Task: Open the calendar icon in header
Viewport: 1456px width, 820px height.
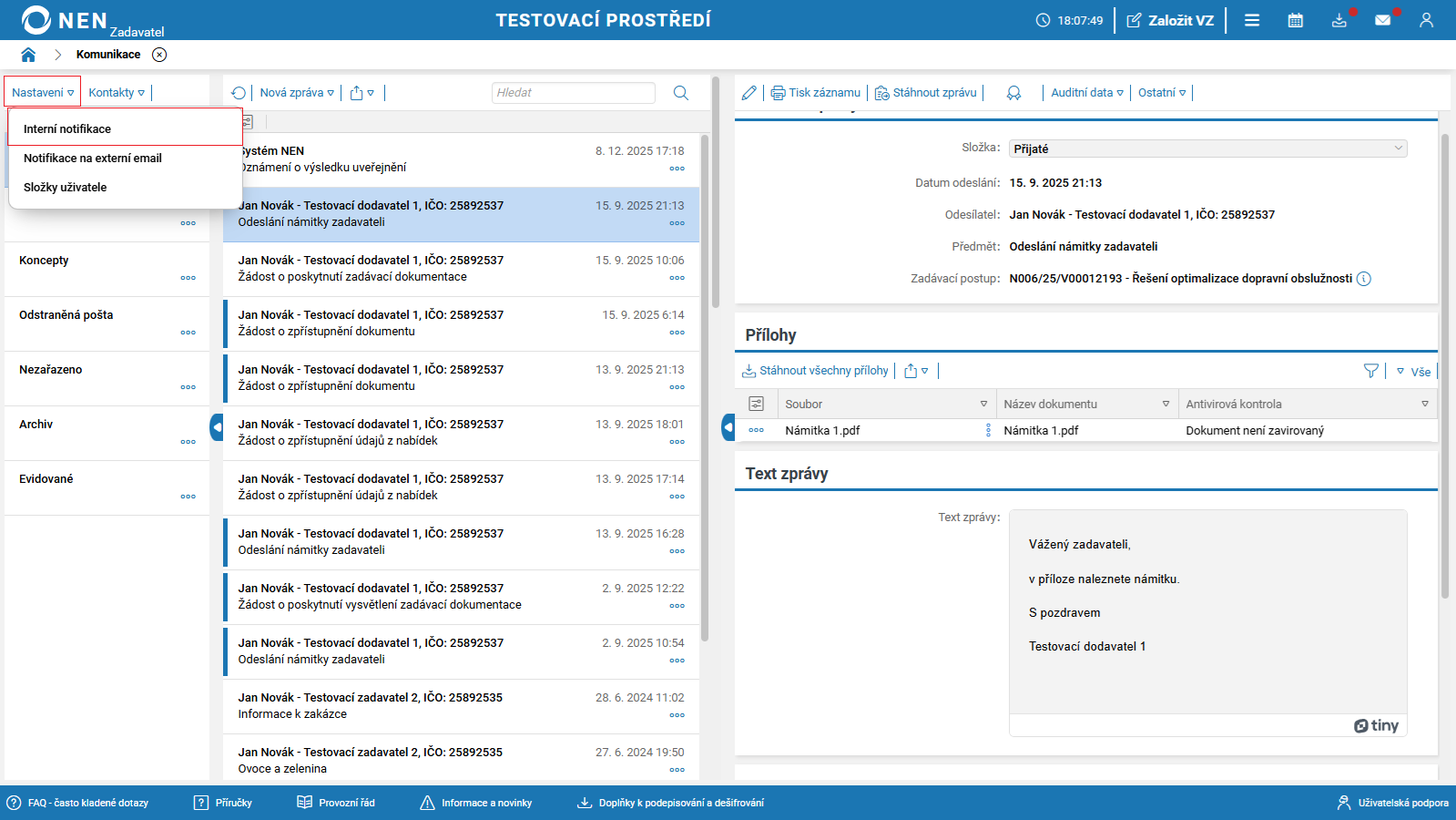Action: (x=1295, y=20)
